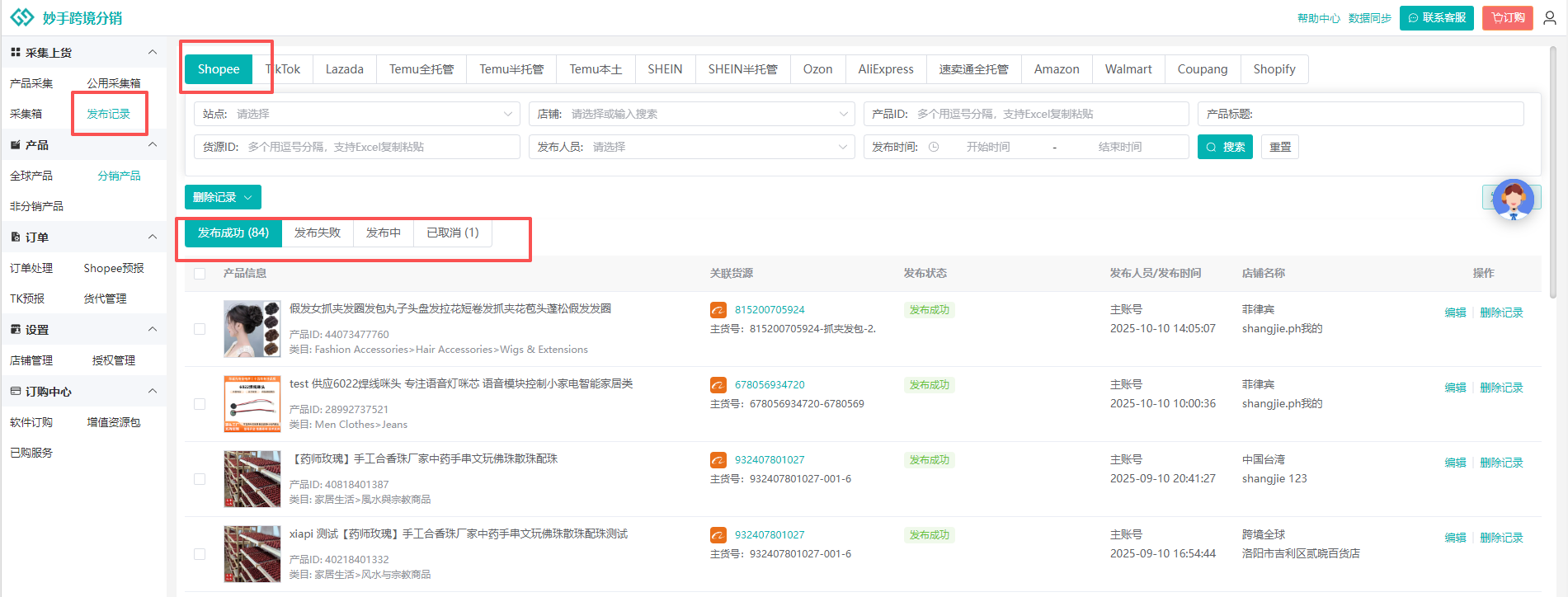Click the 订购 cart button
This screenshot has width=1568, height=597.
(x=1507, y=17)
